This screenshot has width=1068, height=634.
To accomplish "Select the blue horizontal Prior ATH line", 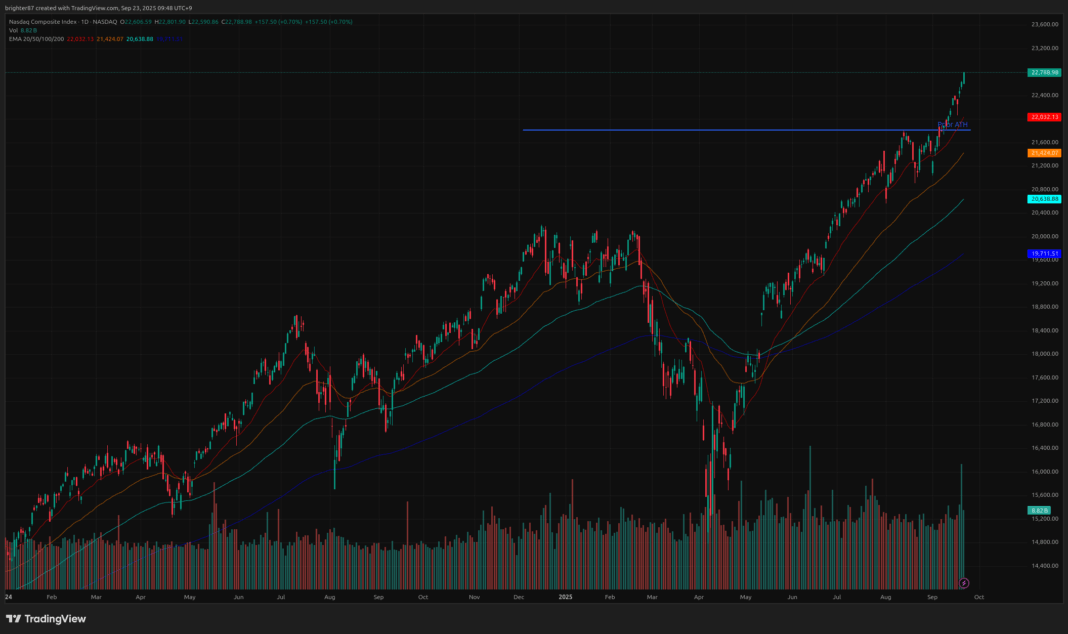I will click(700, 130).
